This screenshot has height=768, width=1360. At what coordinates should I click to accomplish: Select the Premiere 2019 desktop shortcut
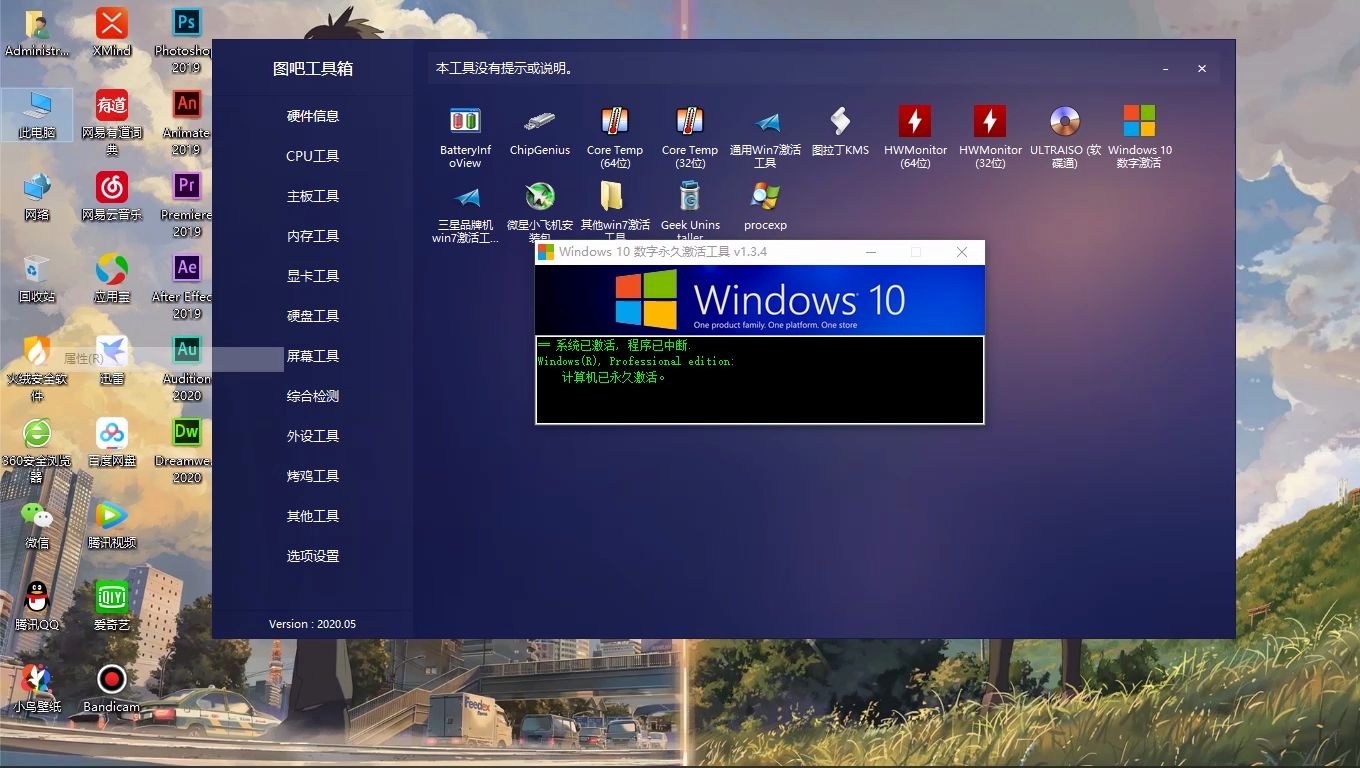[x=186, y=204]
